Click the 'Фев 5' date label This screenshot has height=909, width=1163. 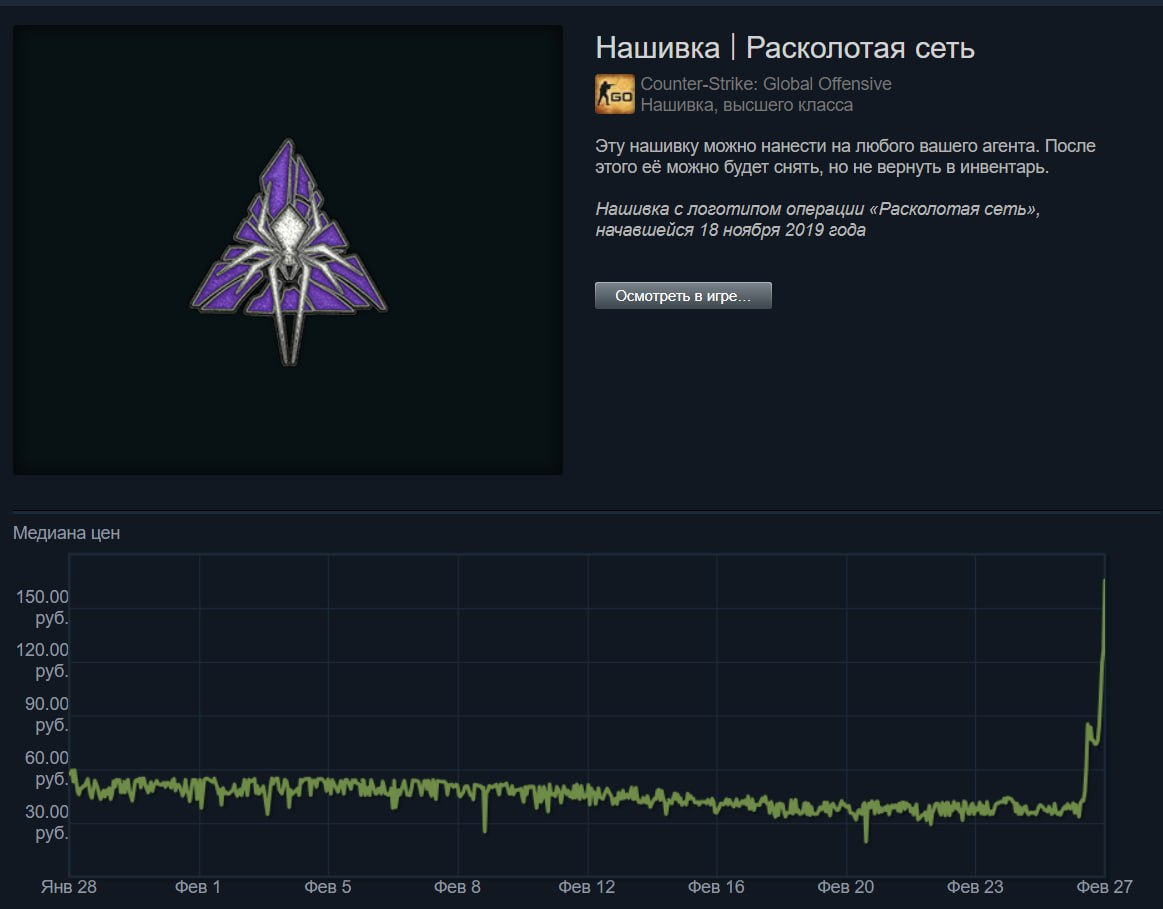coord(327,887)
